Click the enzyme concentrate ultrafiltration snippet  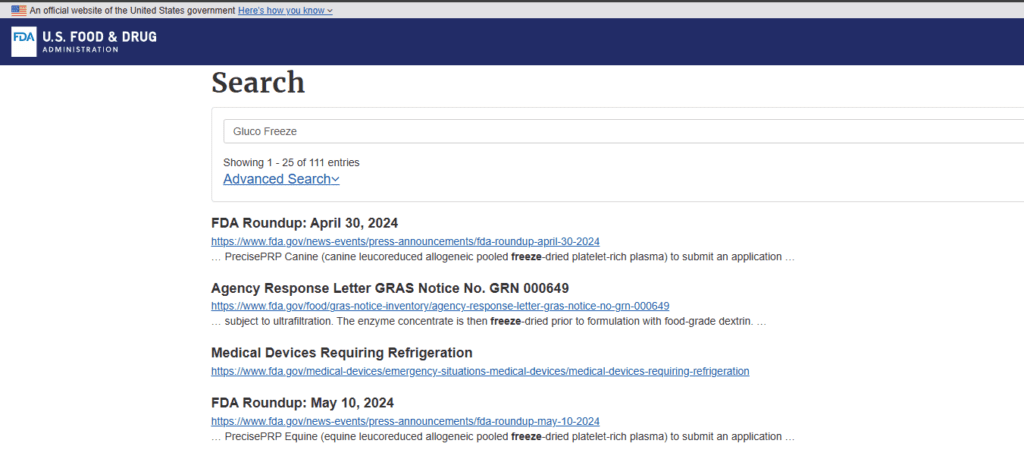(488, 322)
